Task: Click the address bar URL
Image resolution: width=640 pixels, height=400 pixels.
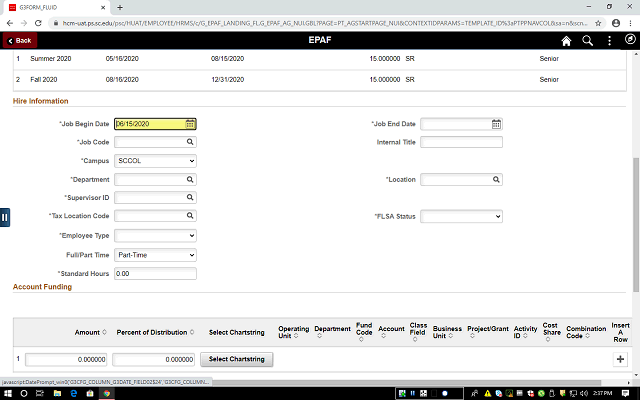Action: (x=324, y=23)
